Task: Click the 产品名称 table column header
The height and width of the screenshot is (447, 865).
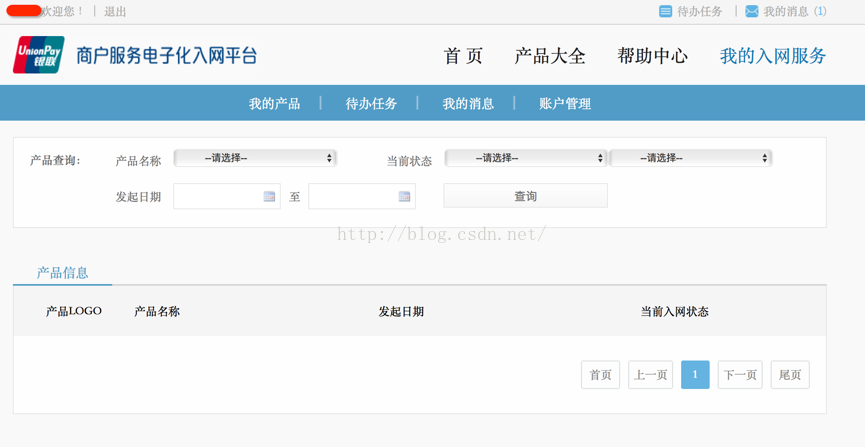Action: pos(157,311)
